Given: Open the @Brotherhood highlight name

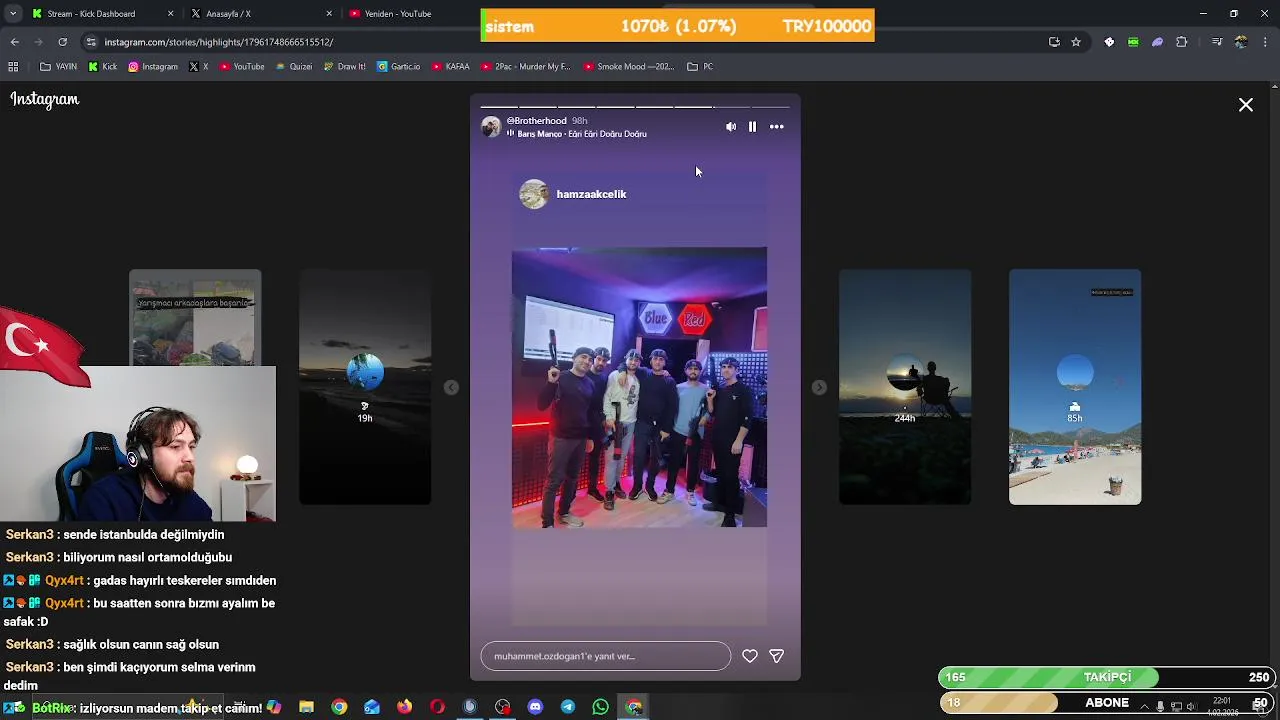Looking at the screenshot, I should (x=537, y=121).
